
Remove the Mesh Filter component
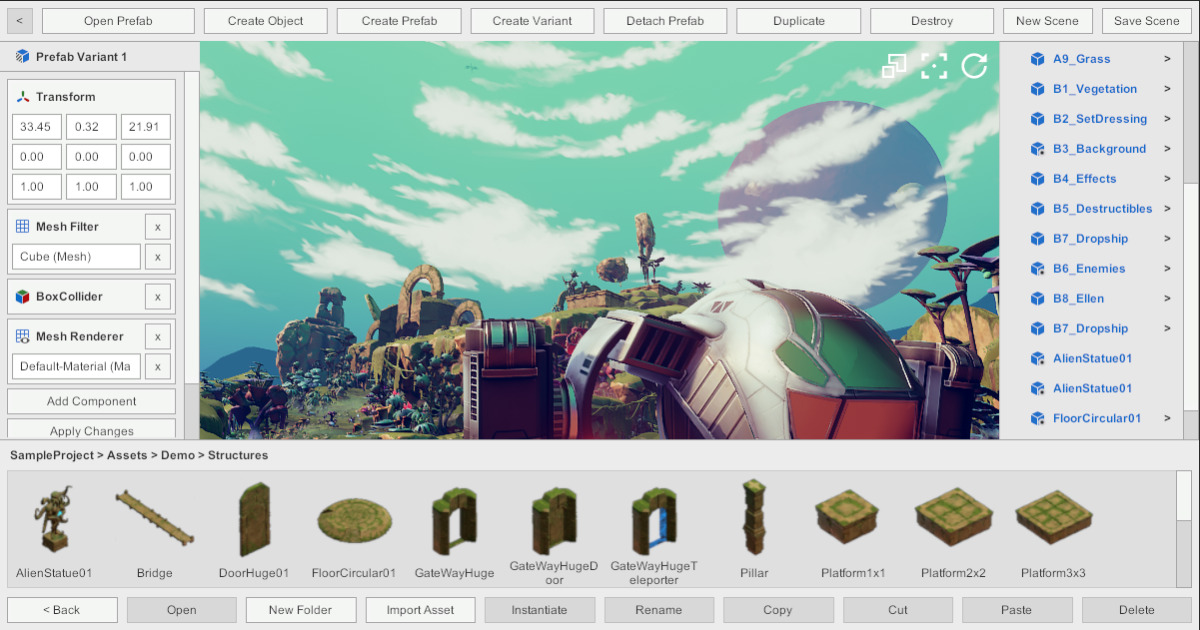[x=157, y=227]
